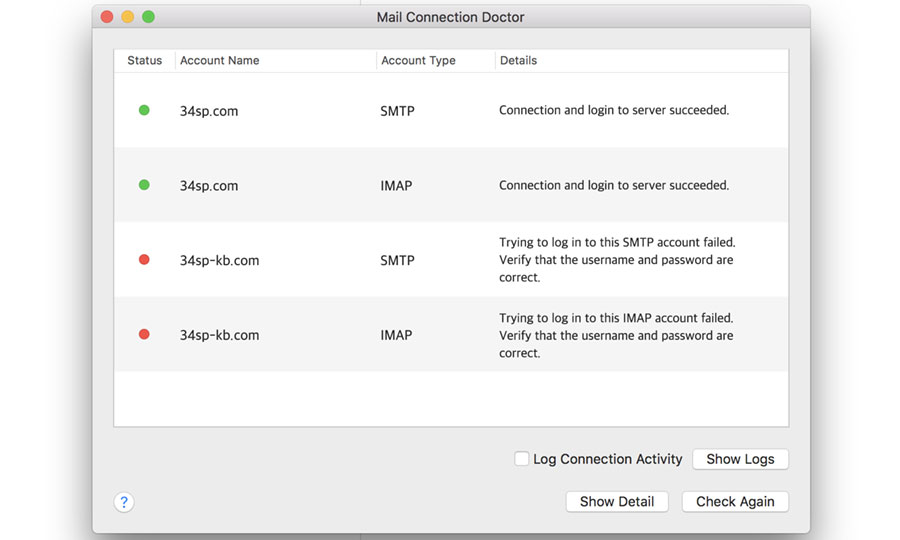This screenshot has width=900, height=540.
Task: Zoom the window with the green button
Action: coord(148,17)
